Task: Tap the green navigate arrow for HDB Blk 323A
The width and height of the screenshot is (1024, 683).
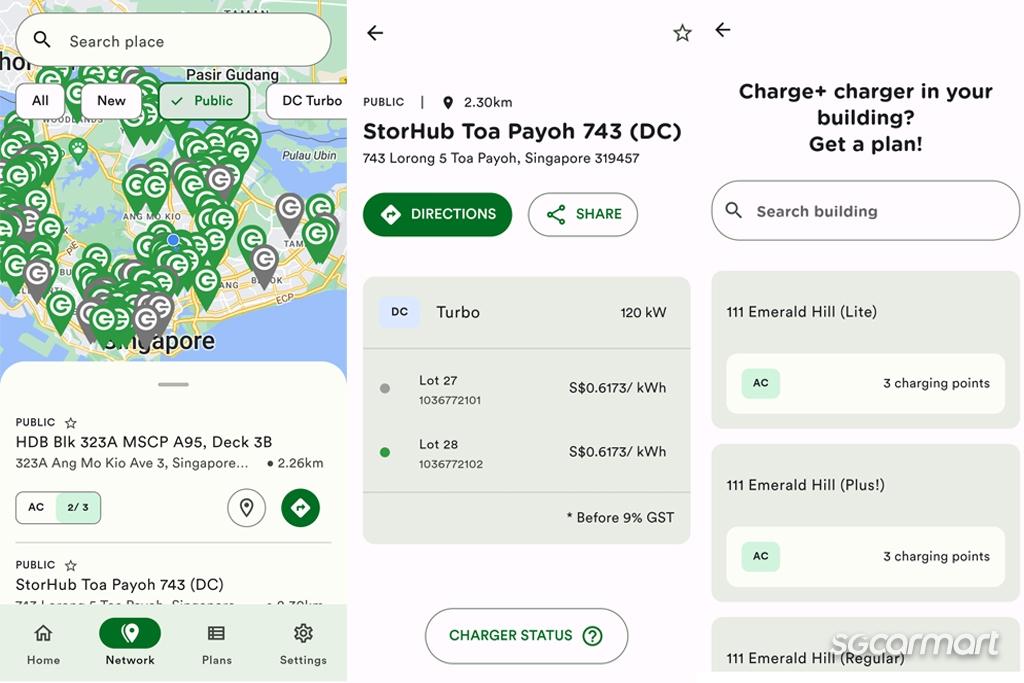Action: 300,508
